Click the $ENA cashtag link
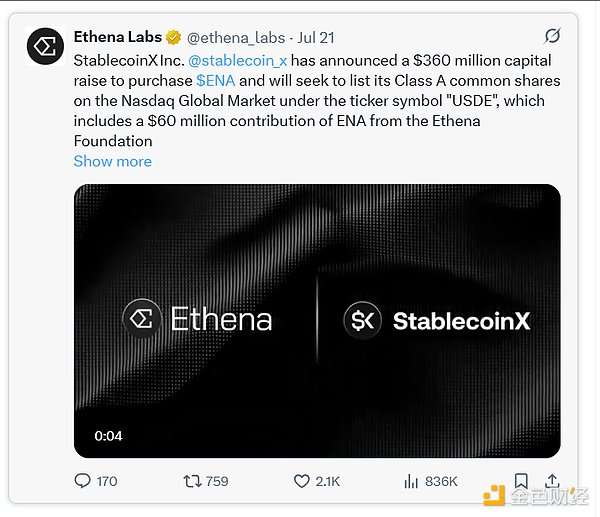The image size is (600, 517). [x=217, y=81]
